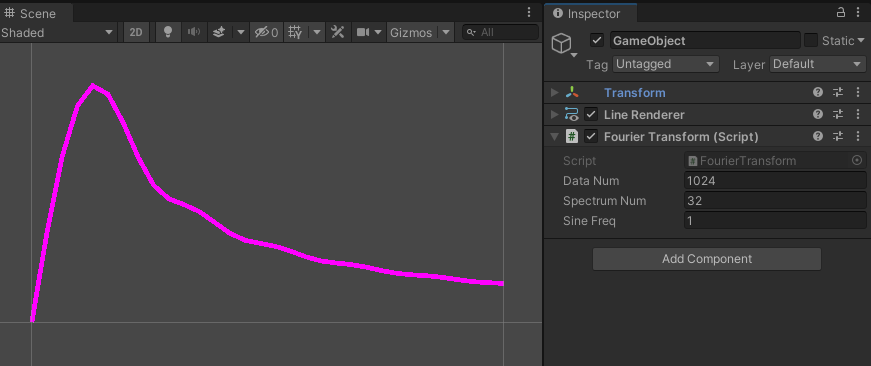Click the scene camera icon

363,32
